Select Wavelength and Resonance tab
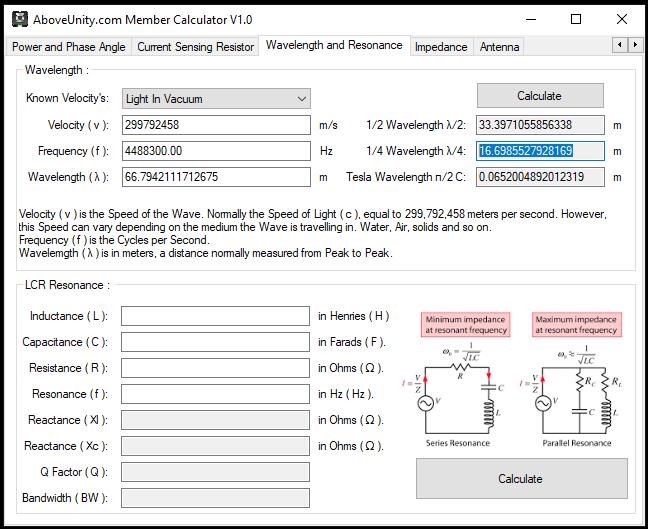This screenshot has width=648, height=529. [334, 45]
